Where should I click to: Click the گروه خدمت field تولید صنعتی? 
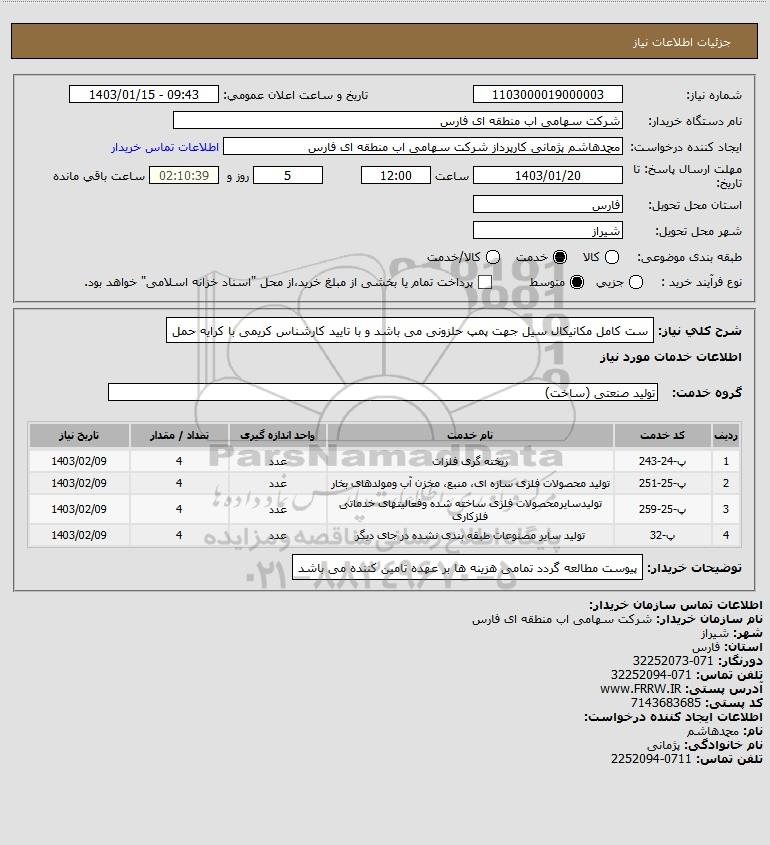(x=383, y=392)
